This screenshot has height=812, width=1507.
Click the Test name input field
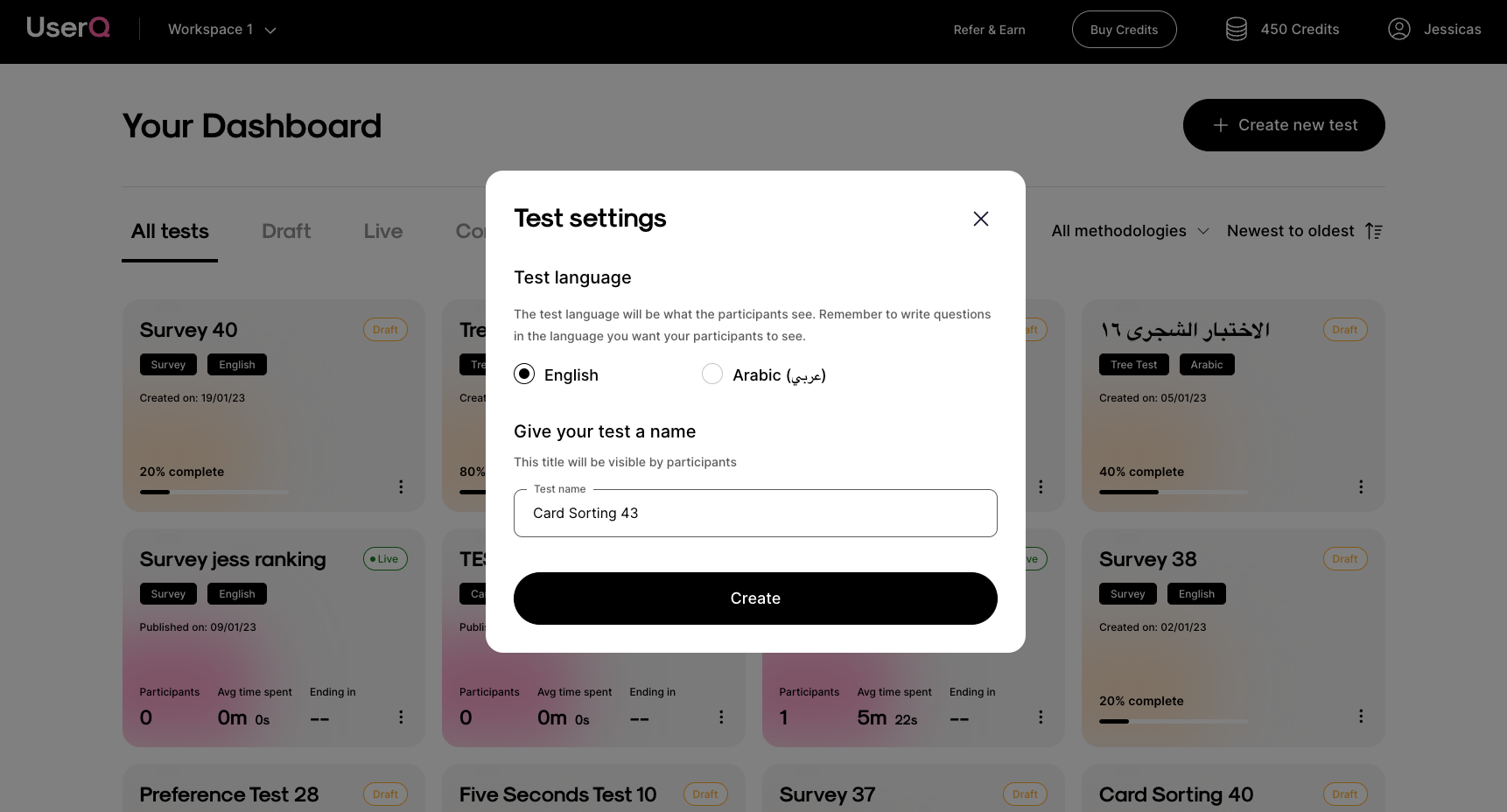pyautogui.click(x=755, y=513)
